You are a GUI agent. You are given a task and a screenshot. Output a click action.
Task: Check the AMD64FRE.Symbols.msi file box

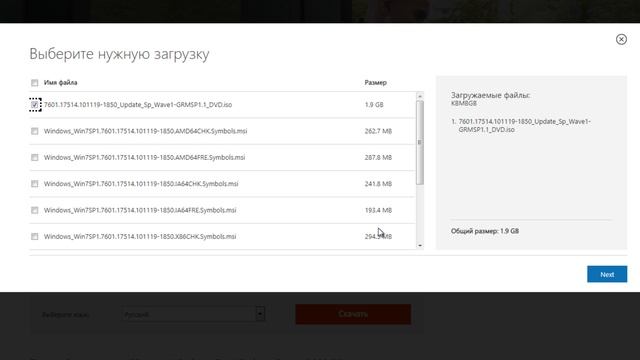35,158
